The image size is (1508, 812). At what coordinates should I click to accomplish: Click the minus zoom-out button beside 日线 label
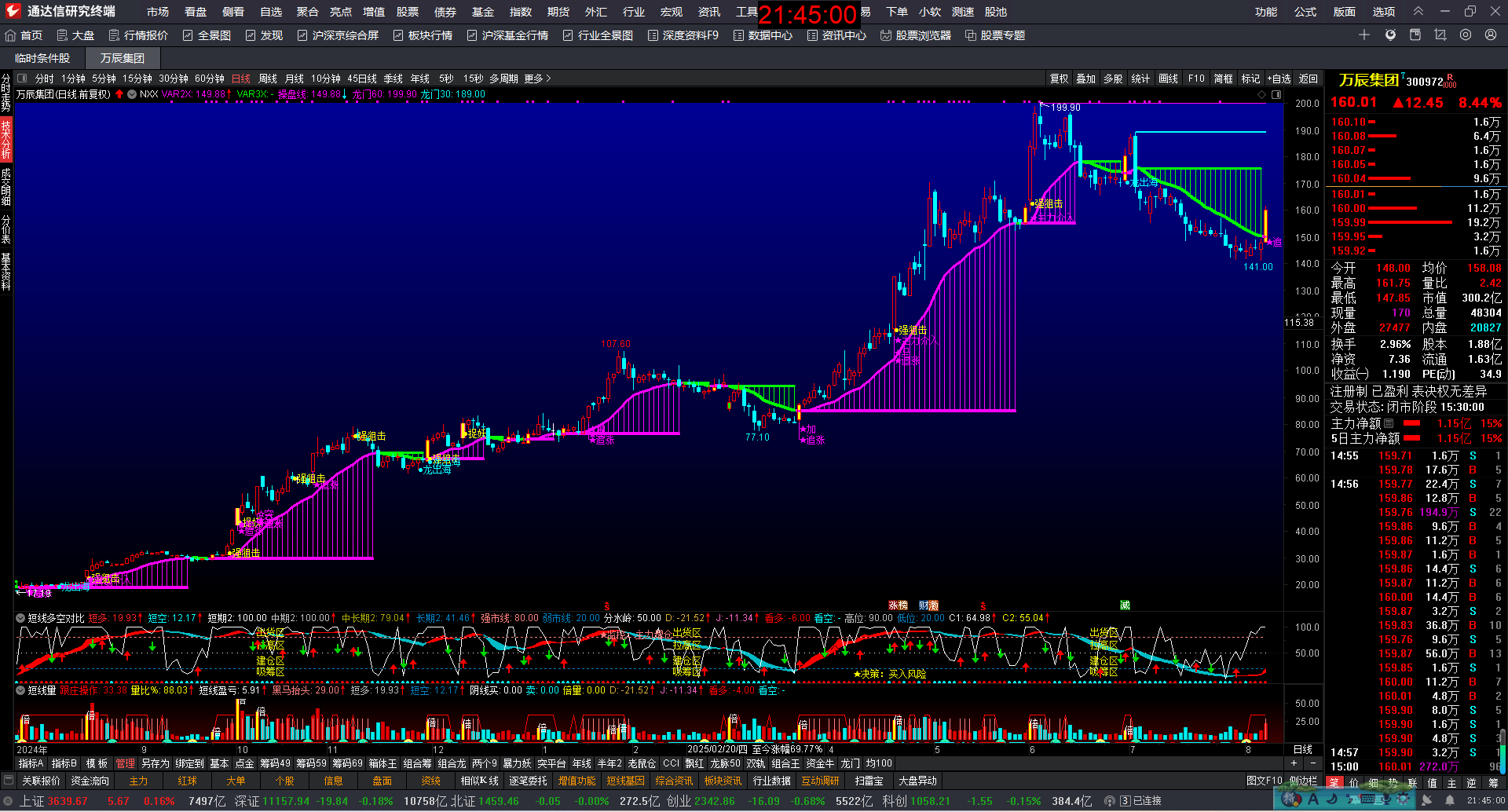pos(1312,763)
